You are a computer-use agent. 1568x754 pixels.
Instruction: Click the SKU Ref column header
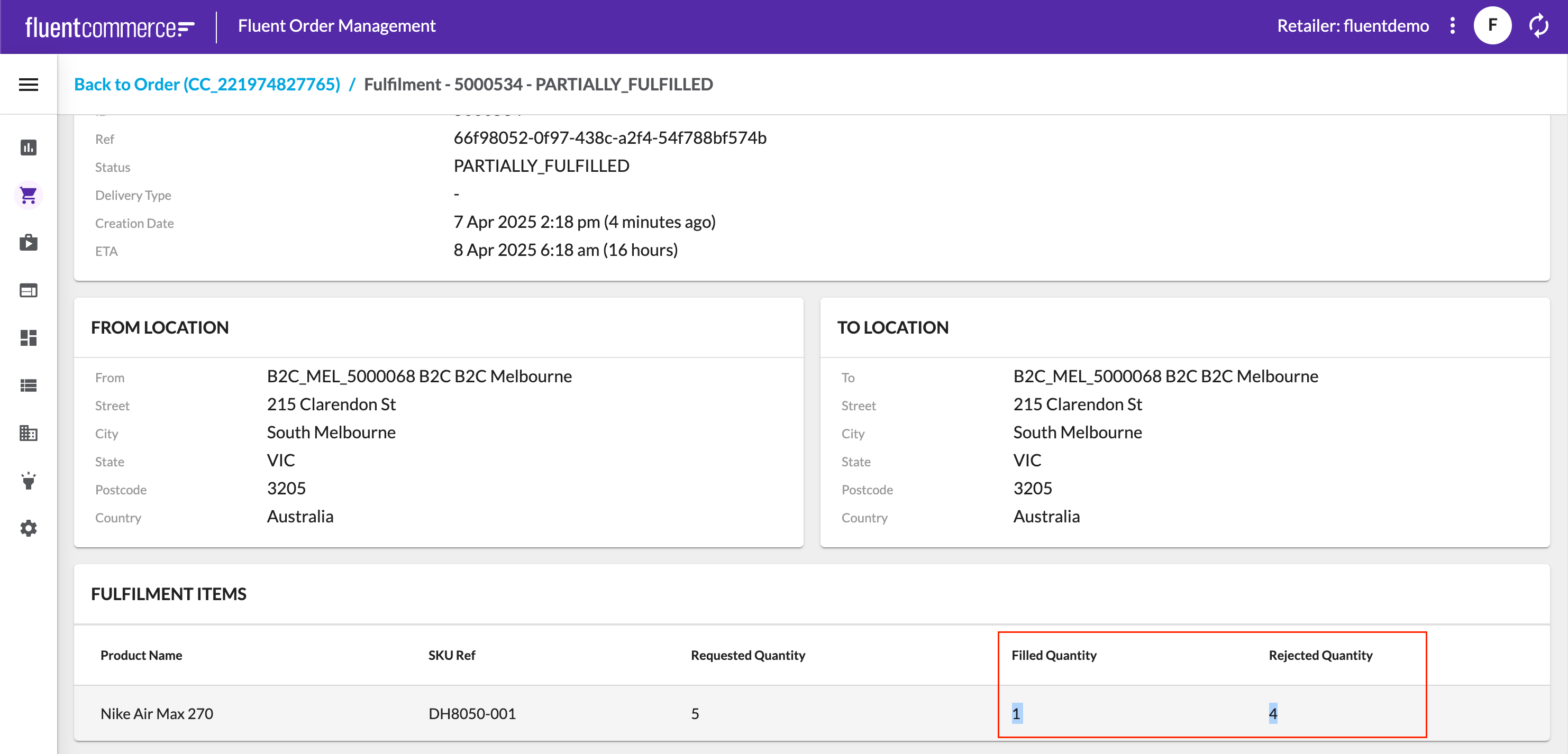click(452, 656)
